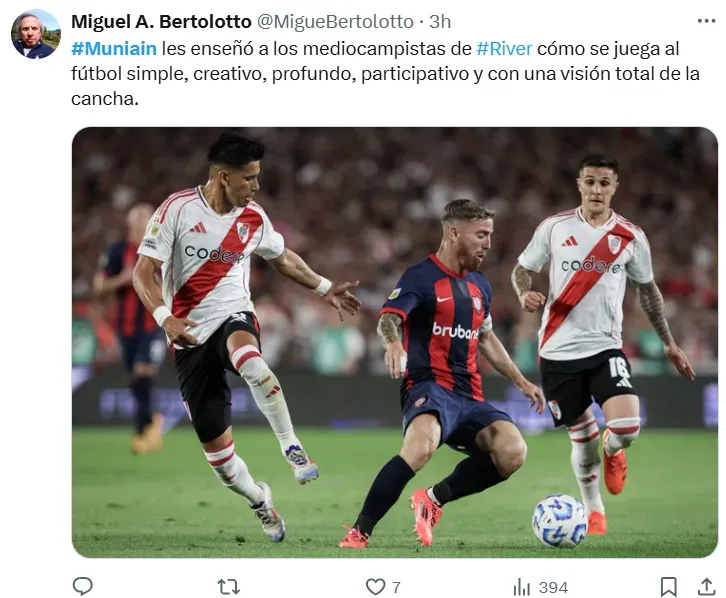Open the three-dot more options menu
The width and height of the screenshot is (726, 598).
(x=707, y=21)
